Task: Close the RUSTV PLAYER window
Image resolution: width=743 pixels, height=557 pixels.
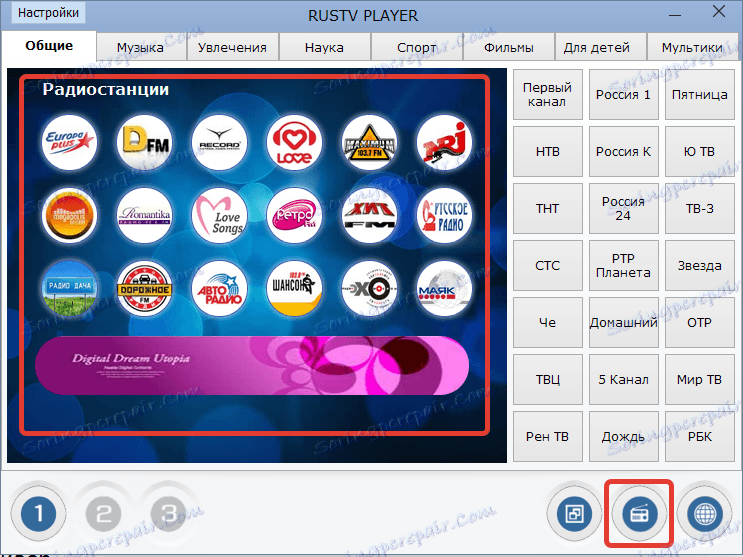Action: click(x=718, y=12)
